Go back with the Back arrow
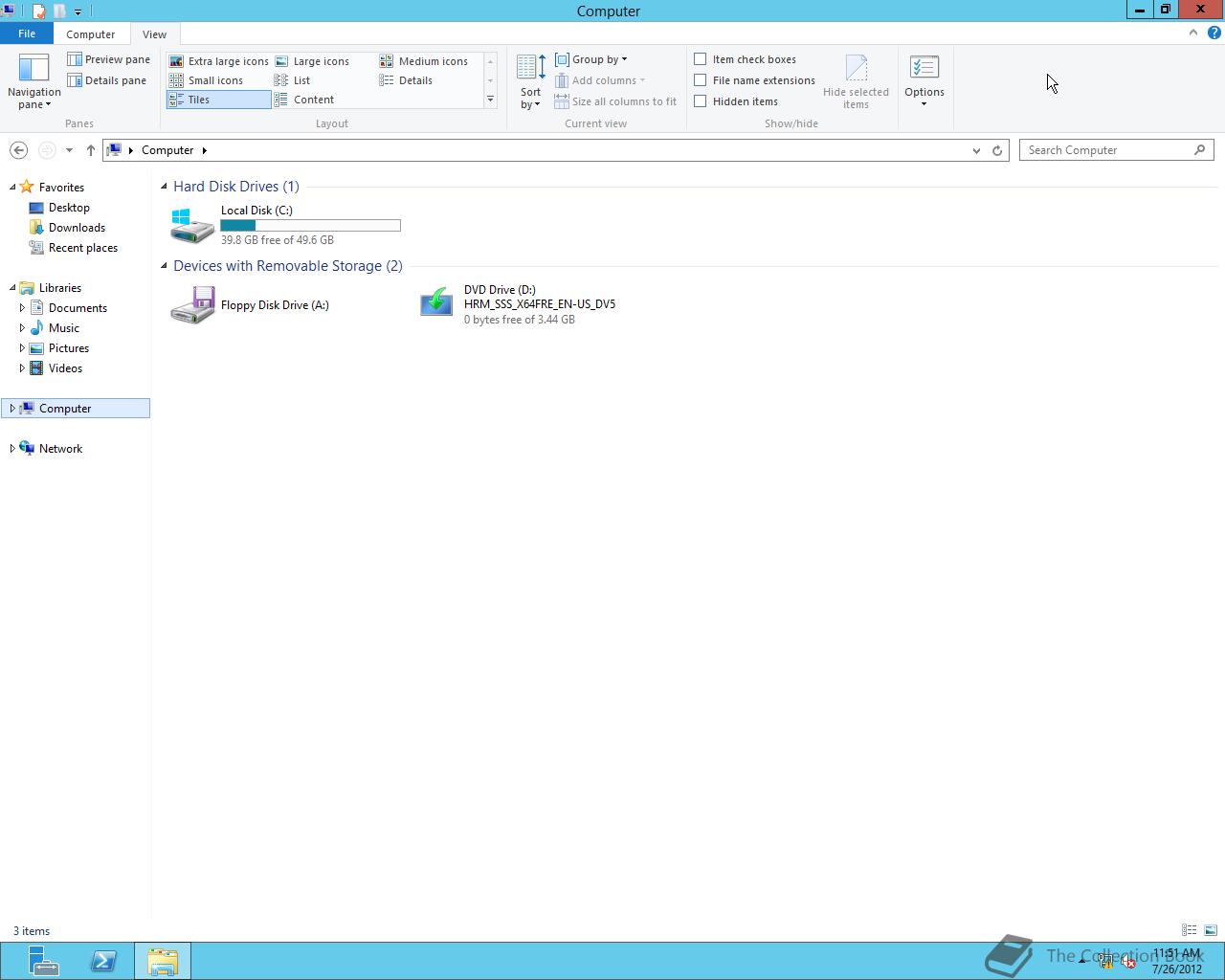Image resolution: width=1225 pixels, height=980 pixels. [18, 150]
